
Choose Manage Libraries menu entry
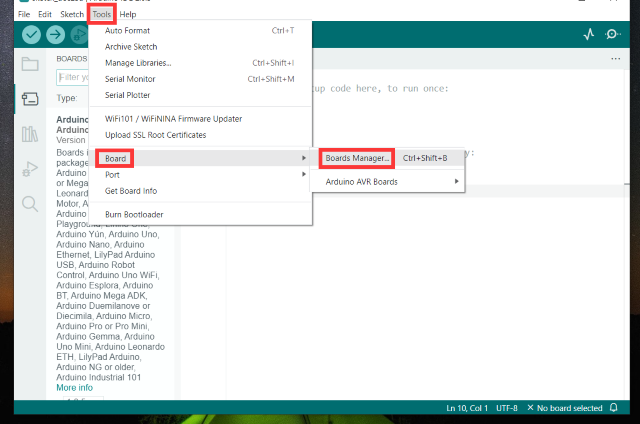(x=200, y=63)
